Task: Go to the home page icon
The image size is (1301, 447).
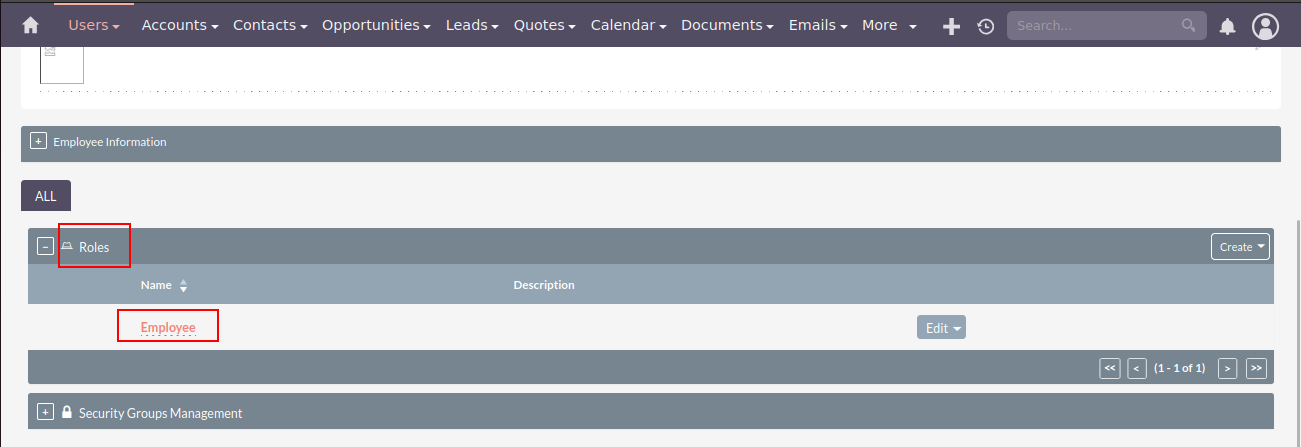Action: (30, 25)
